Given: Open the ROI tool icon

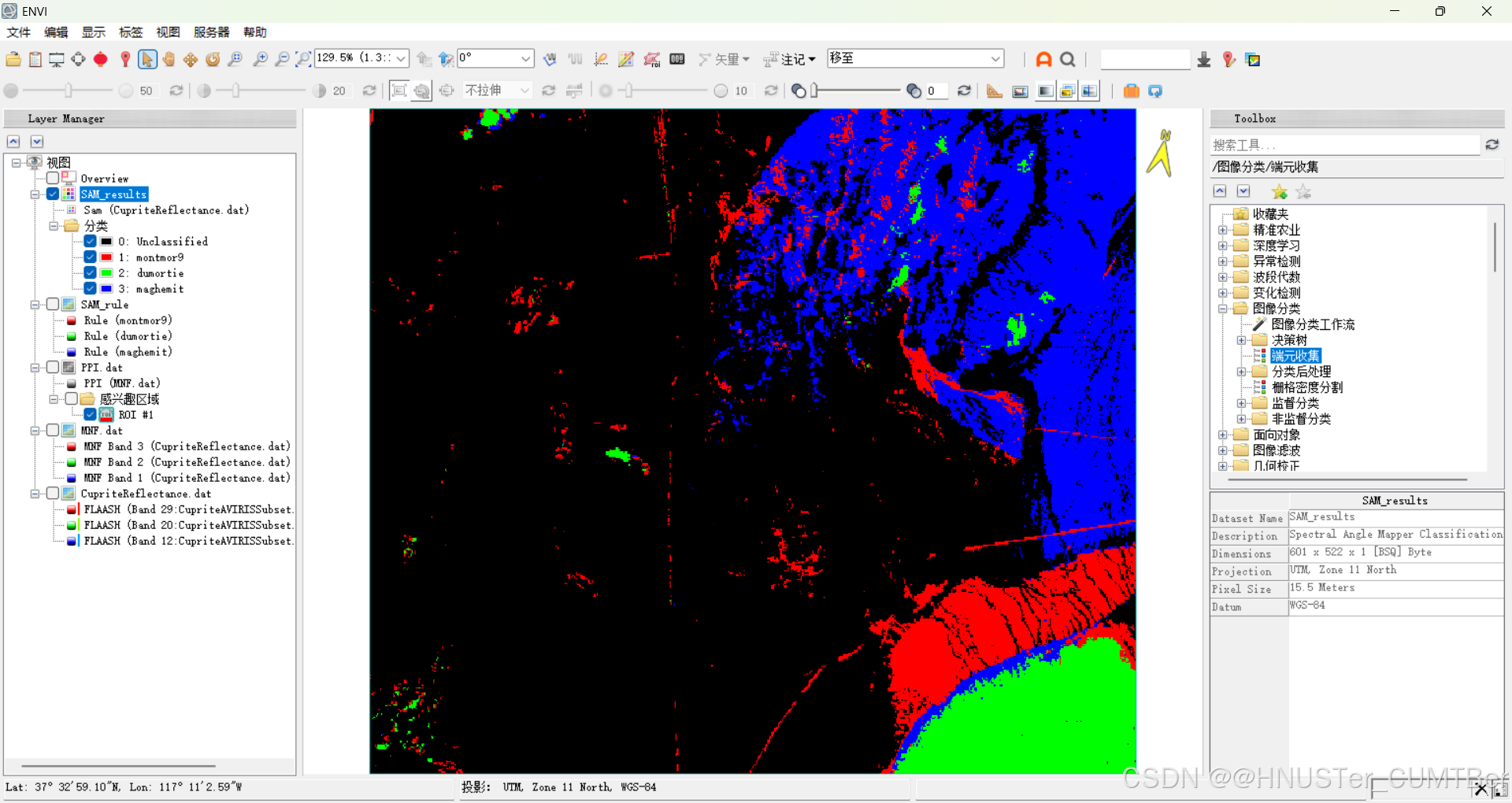Looking at the screenshot, I should (652, 59).
